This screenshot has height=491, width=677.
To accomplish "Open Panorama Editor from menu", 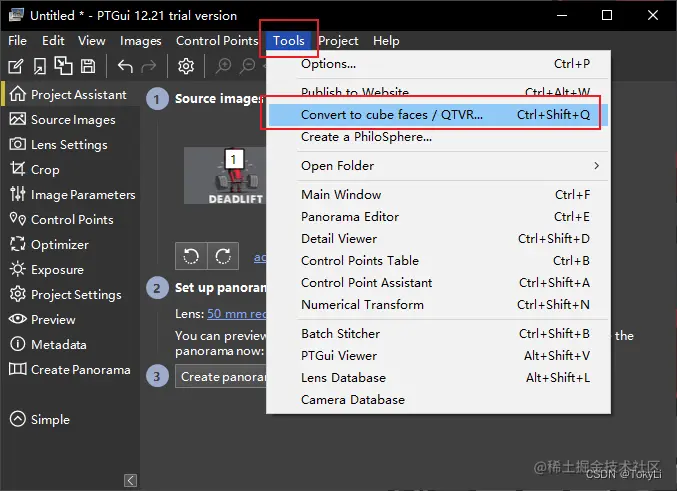I will (438, 217).
